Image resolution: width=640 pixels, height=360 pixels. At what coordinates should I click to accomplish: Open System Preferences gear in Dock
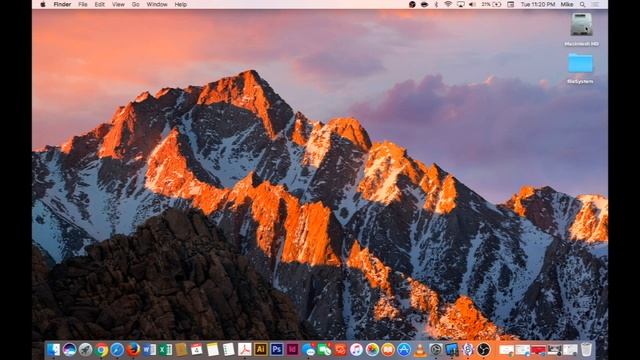pyautogui.click(x=436, y=350)
